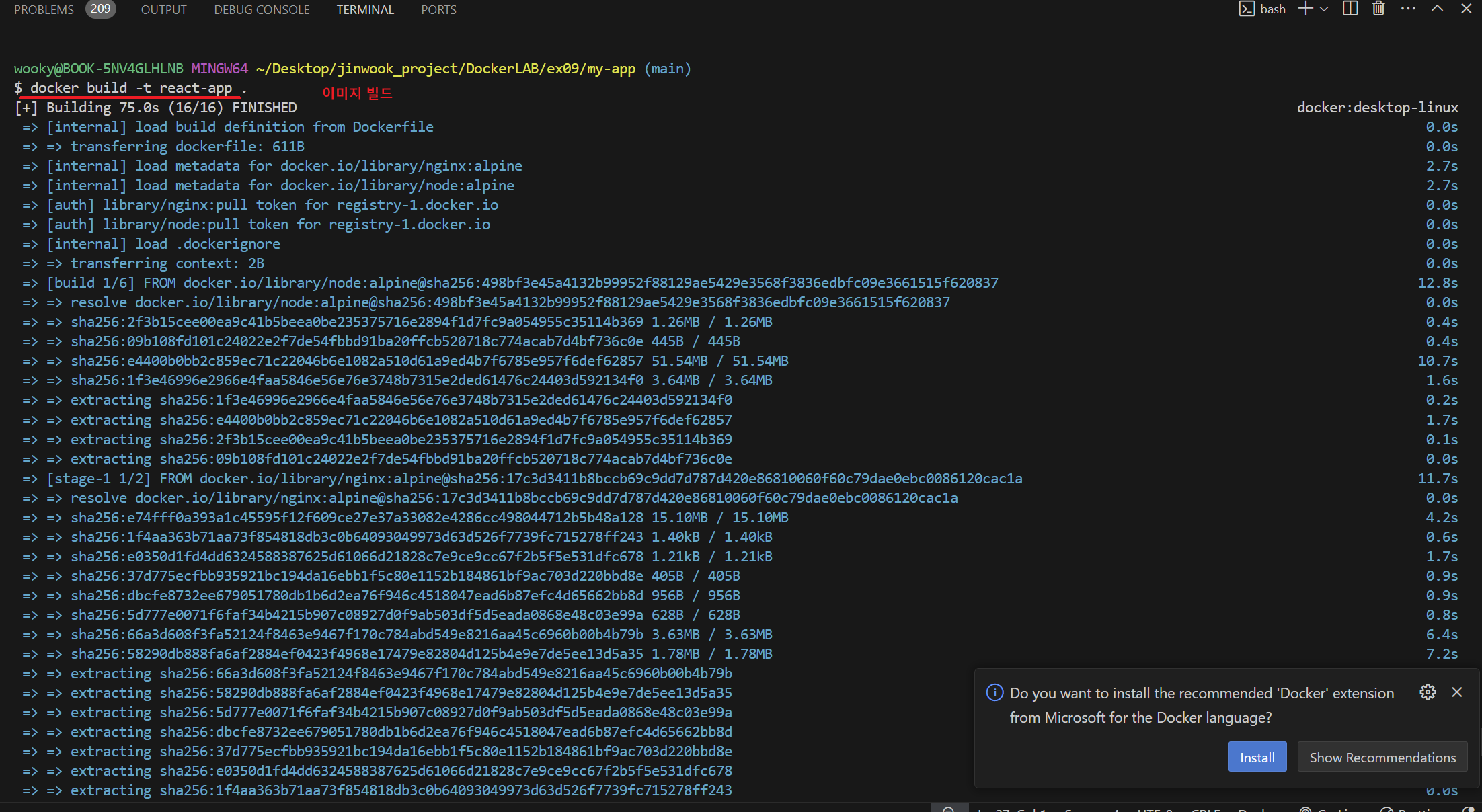Click the notification info icon

(x=994, y=692)
